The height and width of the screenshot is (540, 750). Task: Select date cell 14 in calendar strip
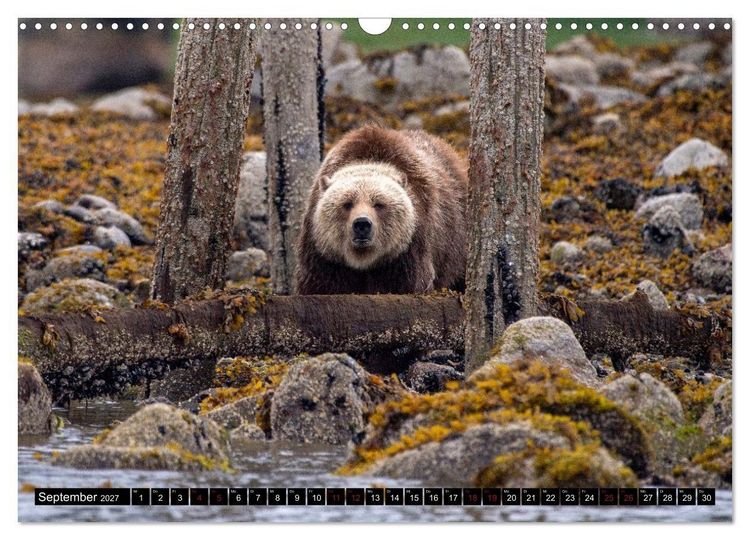tap(394, 497)
